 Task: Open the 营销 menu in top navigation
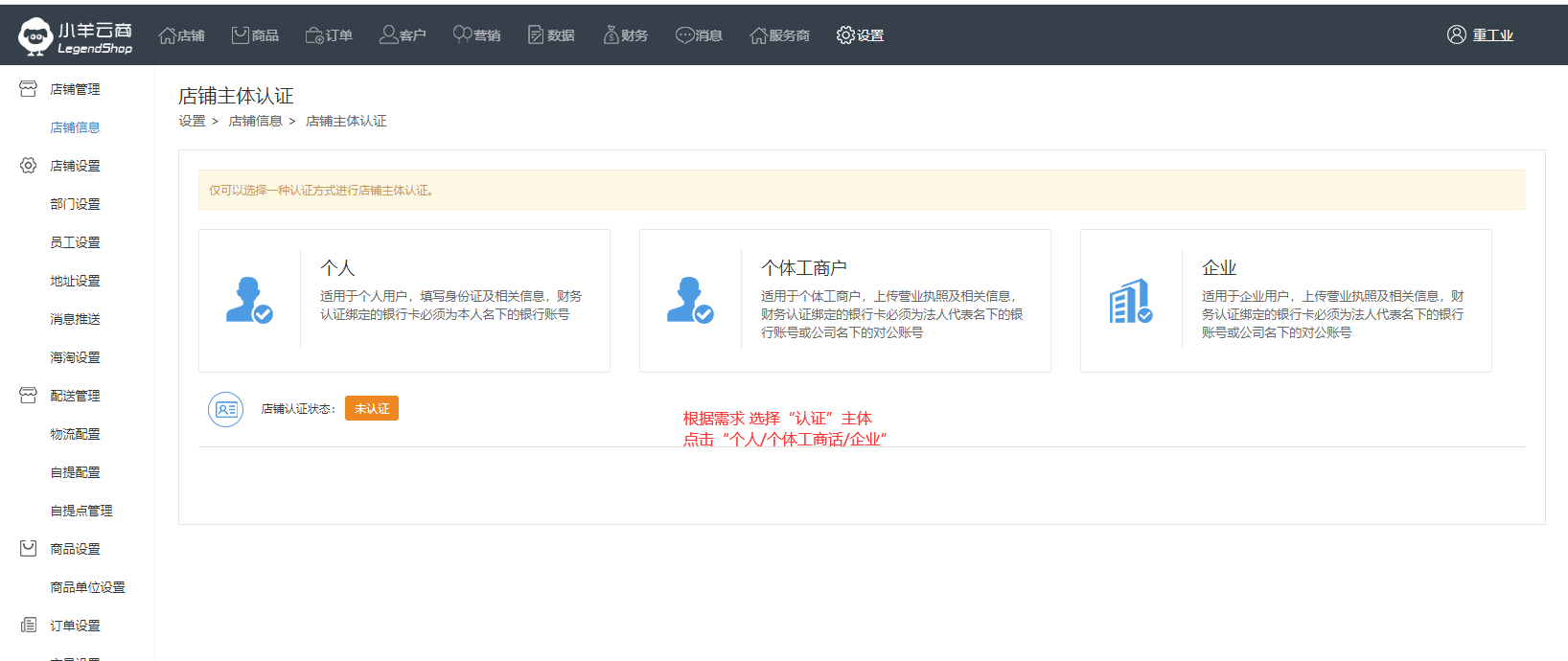[476, 35]
